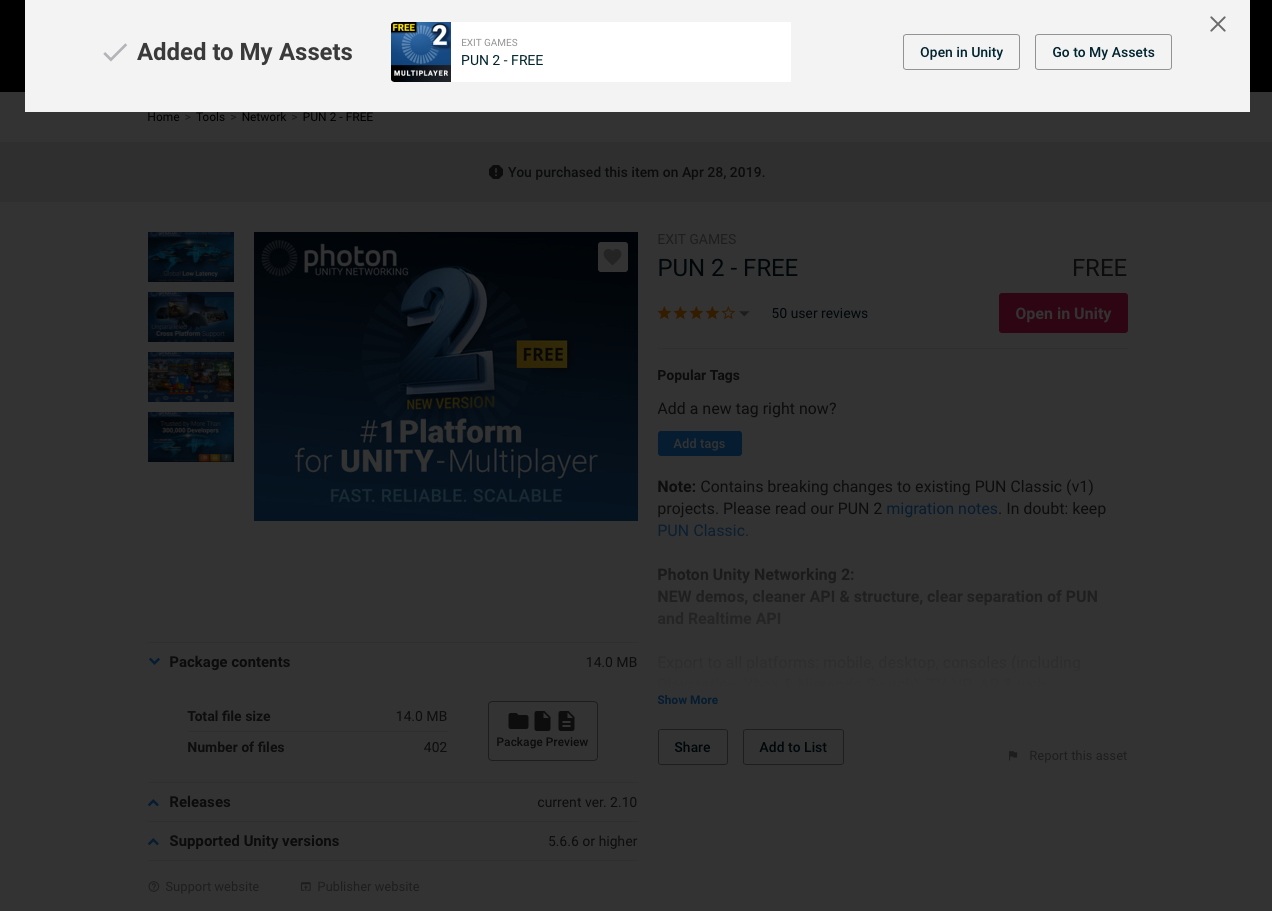
Task: Click 402 number of files value
Action: (435, 747)
